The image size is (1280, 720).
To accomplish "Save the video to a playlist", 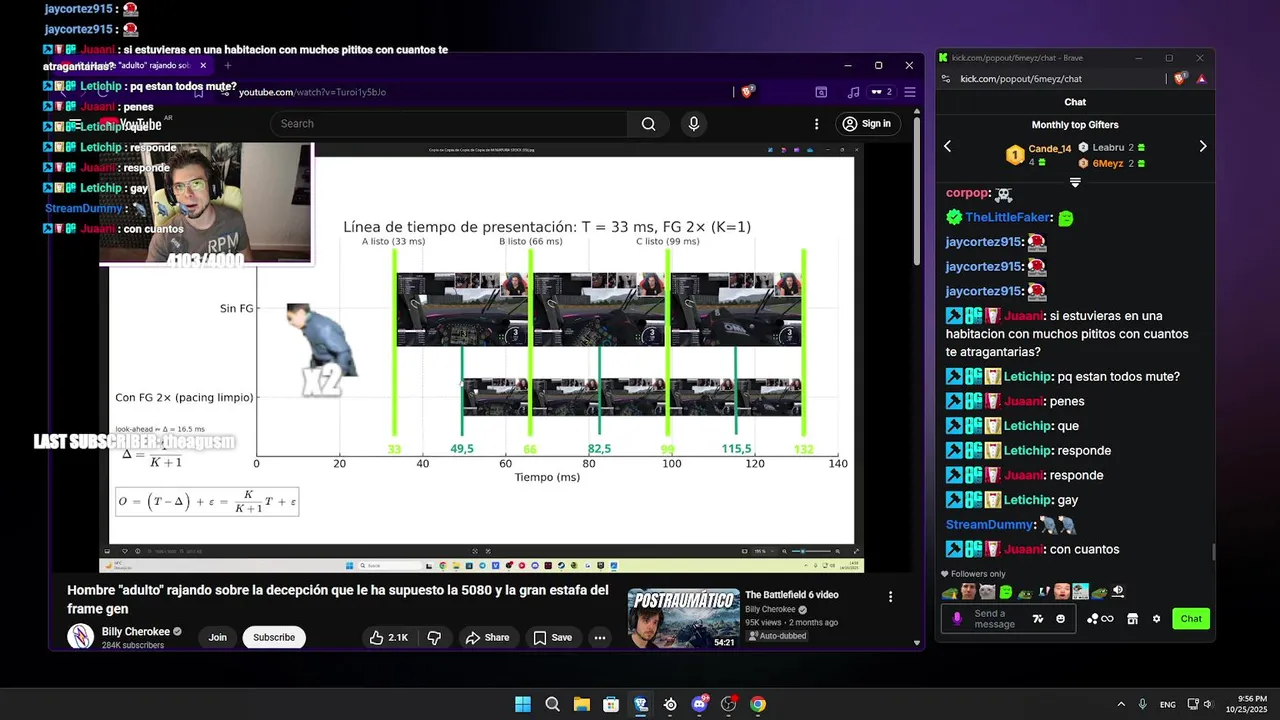I will 552,637.
